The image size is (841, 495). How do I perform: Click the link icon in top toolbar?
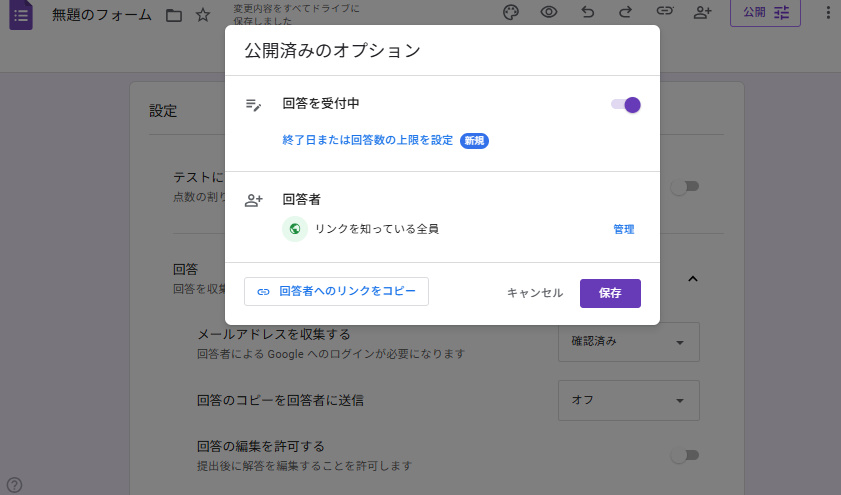(x=665, y=13)
